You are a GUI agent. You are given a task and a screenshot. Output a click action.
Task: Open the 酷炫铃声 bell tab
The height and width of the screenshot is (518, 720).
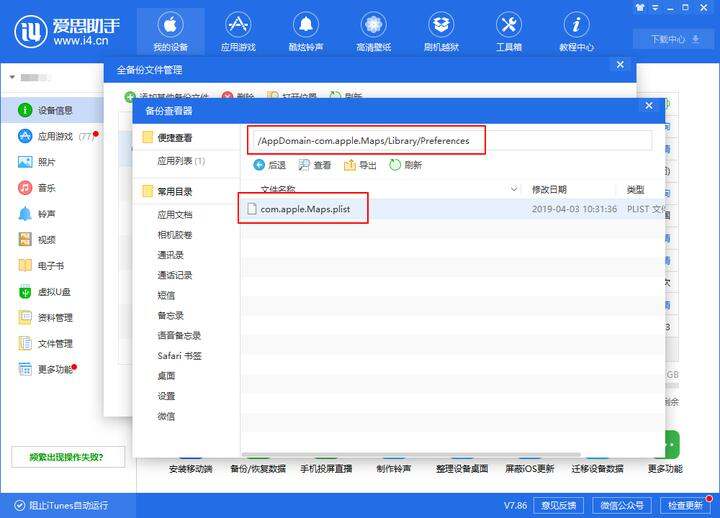[306, 31]
